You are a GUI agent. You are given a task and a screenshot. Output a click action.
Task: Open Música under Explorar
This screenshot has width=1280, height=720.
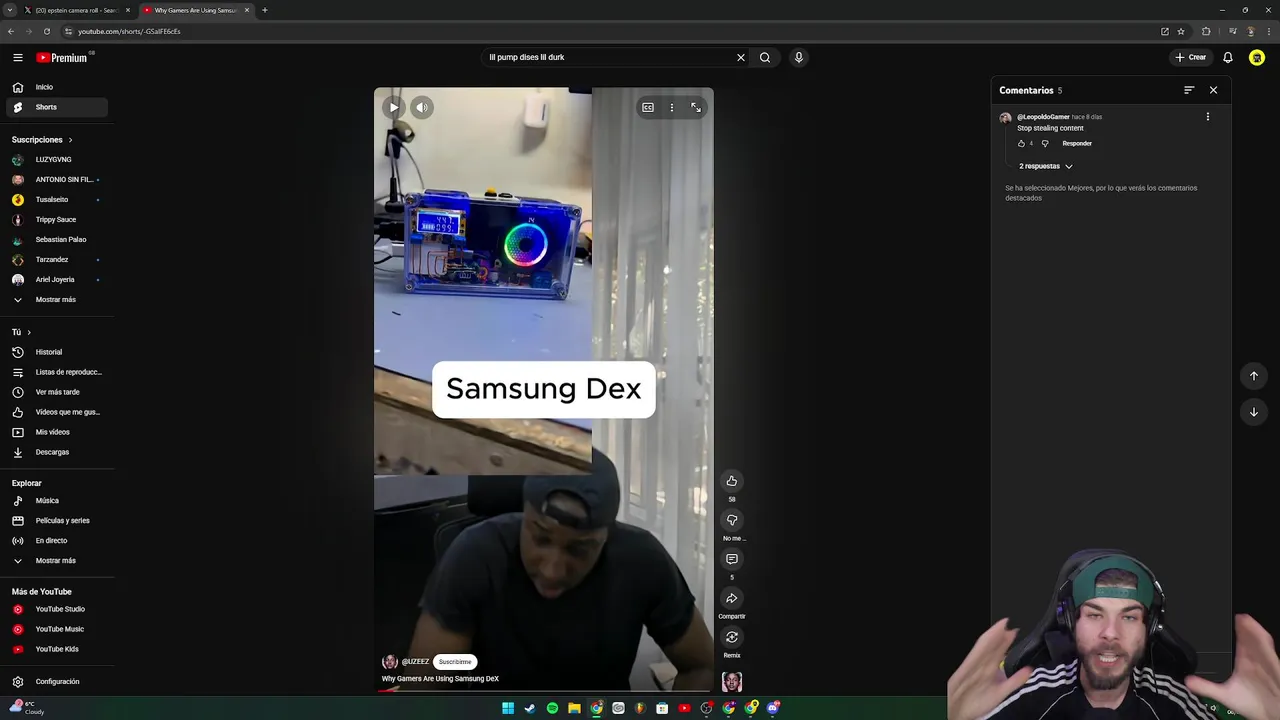(57, 501)
